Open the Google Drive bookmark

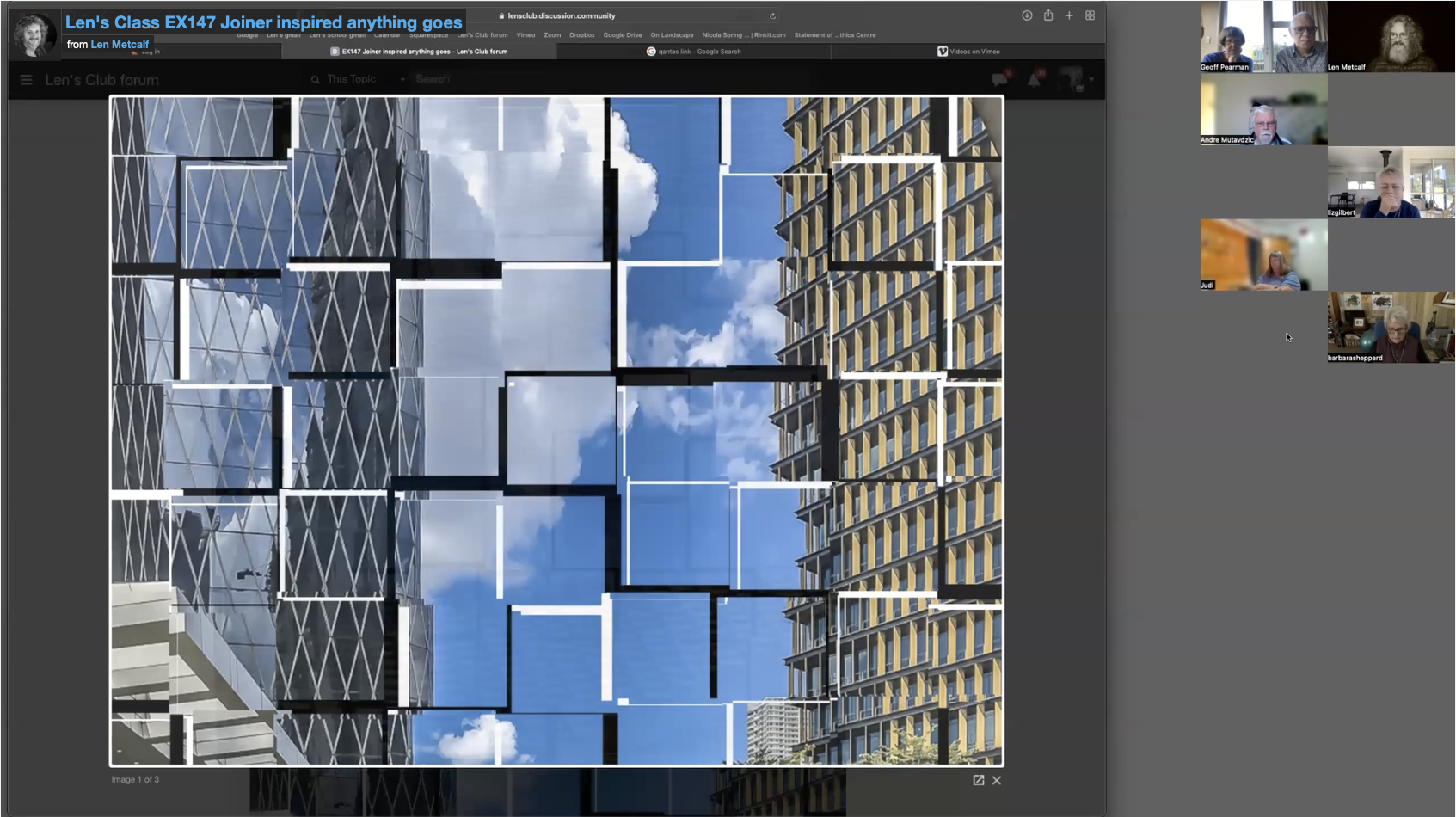tap(623, 35)
